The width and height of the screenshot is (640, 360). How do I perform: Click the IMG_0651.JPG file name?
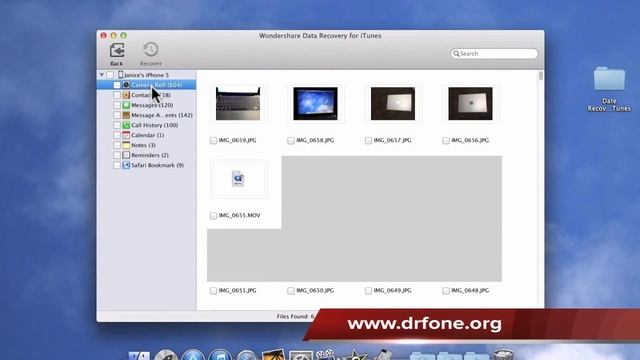(237, 291)
